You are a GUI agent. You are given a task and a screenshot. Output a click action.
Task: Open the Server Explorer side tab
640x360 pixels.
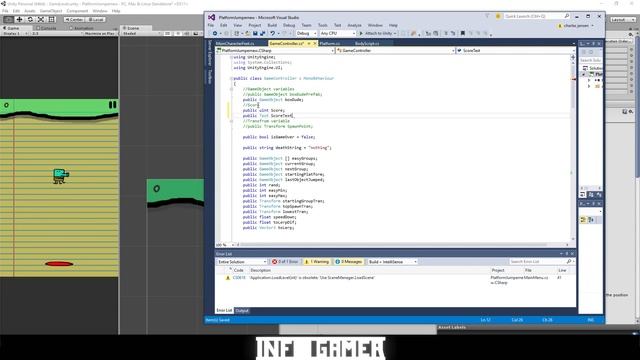coord(210,53)
